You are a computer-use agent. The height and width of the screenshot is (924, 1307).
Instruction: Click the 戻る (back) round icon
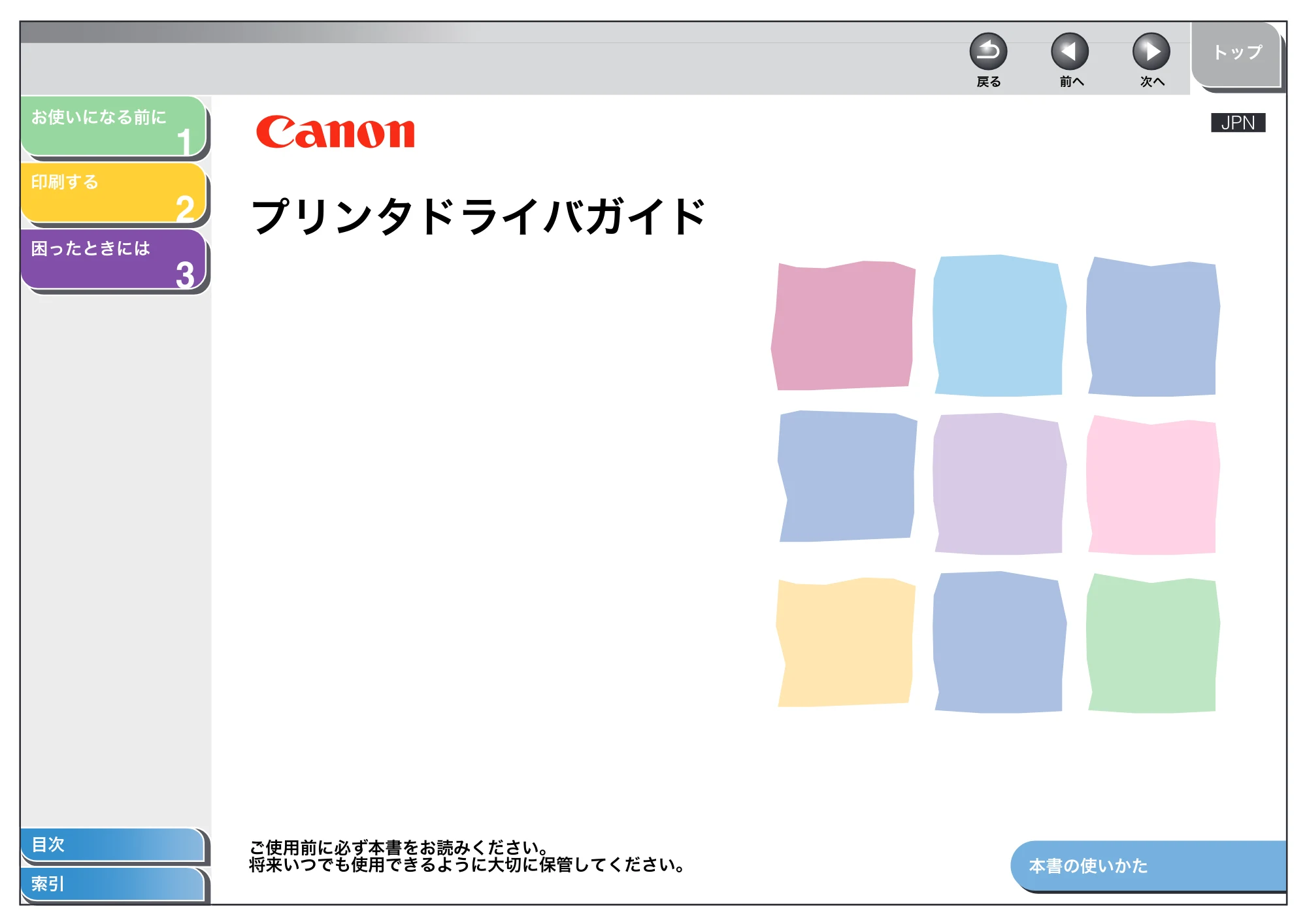pyautogui.click(x=988, y=52)
